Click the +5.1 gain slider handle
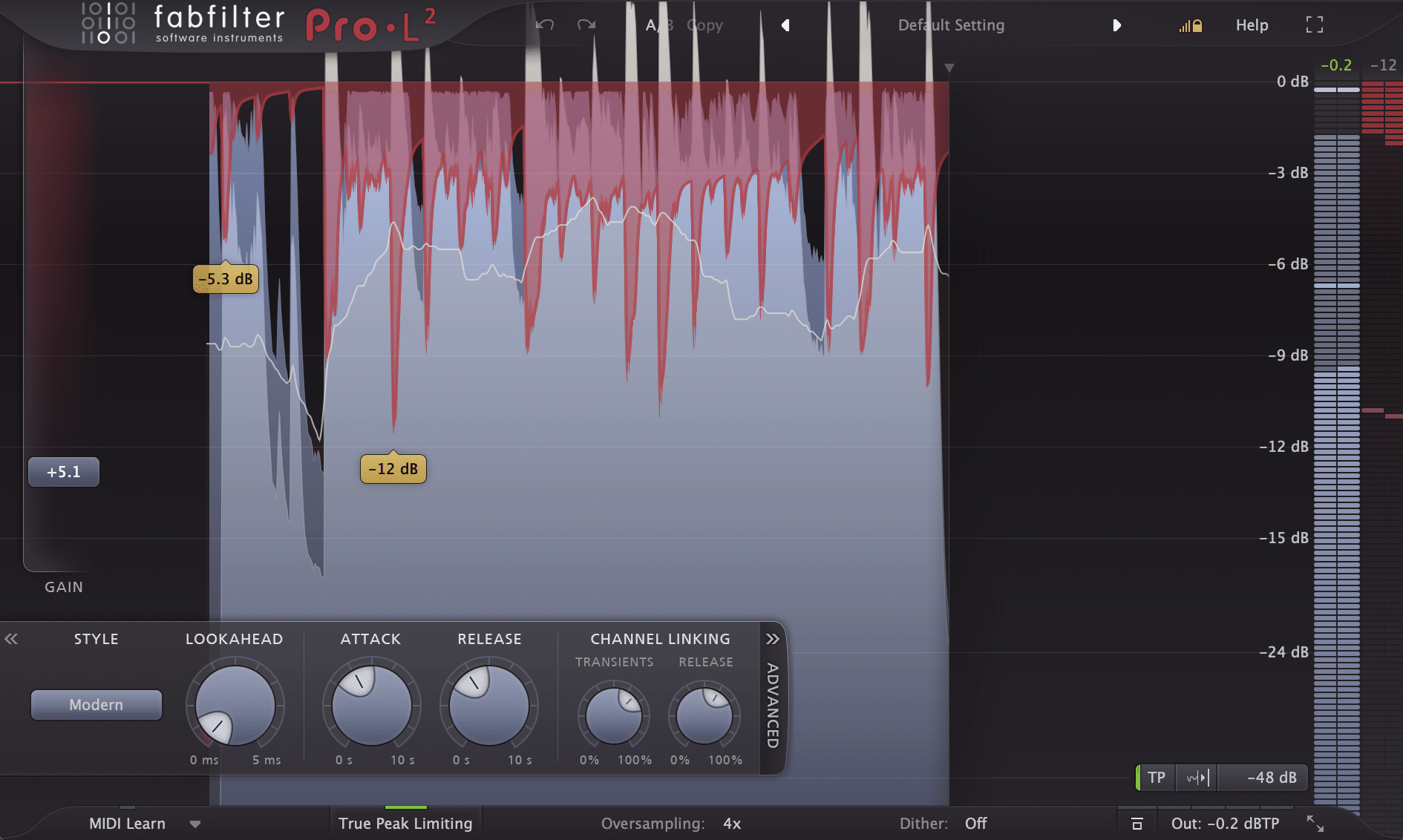Image resolution: width=1403 pixels, height=840 pixels. pos(64,472)
